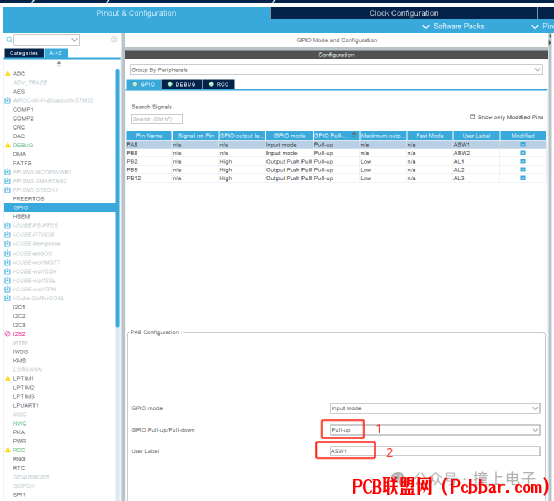554x501 pixels.
Task: Open the GPIO Pull-up/Pull-down dropdown
Action: [x=435, y=430]
